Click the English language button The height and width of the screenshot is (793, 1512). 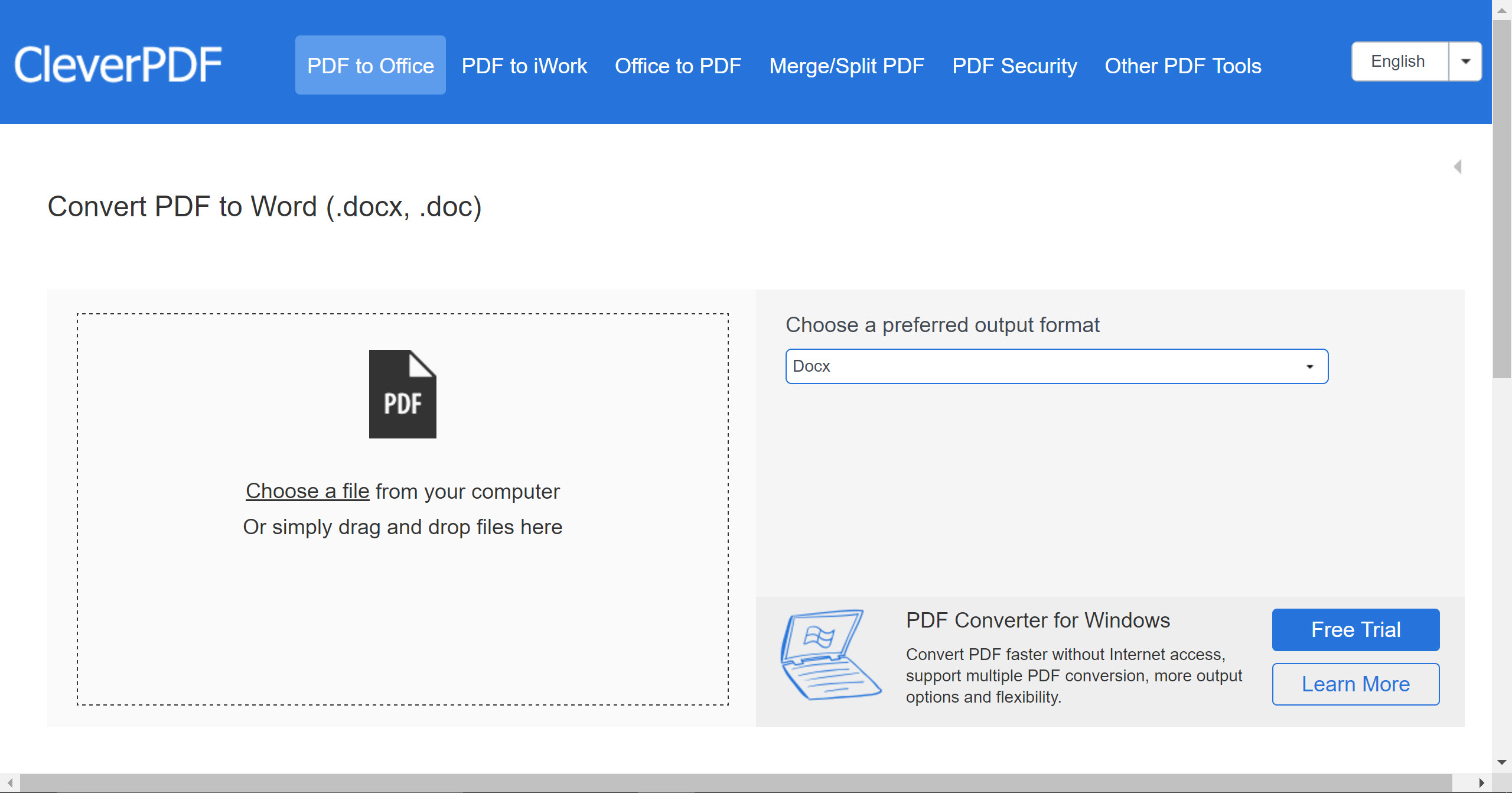1400,61
